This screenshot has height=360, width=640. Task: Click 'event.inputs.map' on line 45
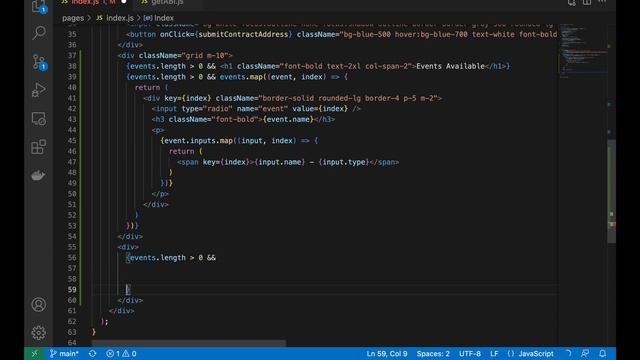tap(198, 140)
